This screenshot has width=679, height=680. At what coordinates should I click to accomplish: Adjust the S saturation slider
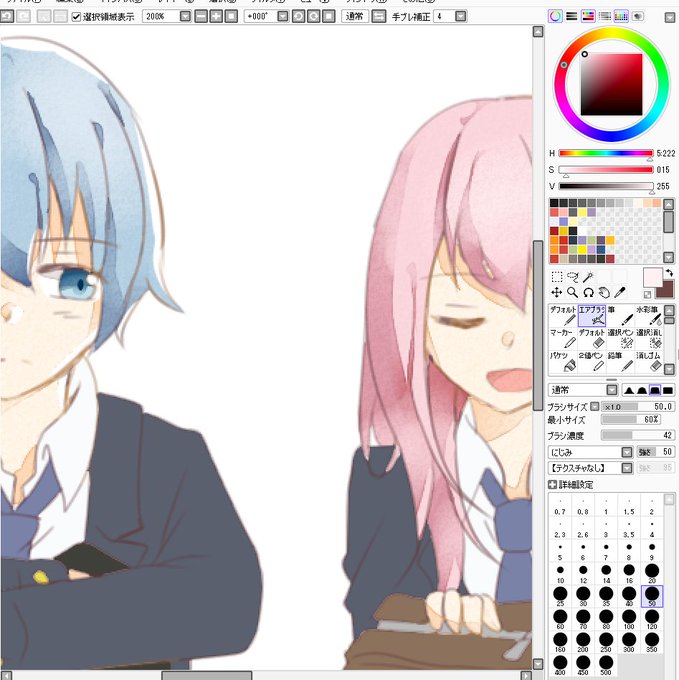[606, 170]
